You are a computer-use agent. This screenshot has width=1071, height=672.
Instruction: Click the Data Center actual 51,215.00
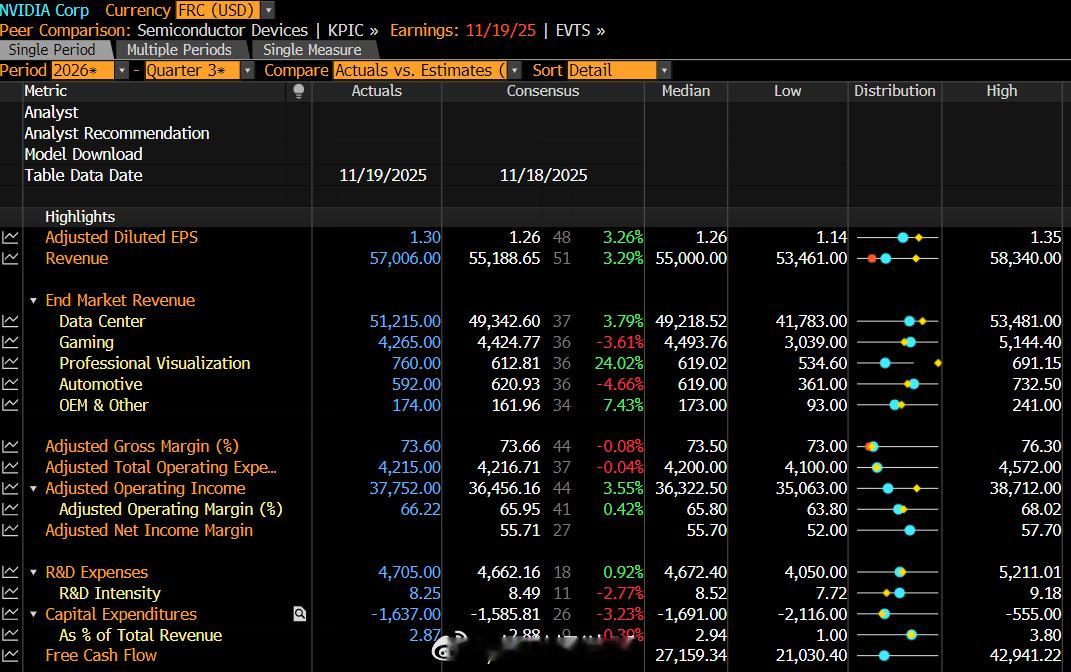coord(405,321)
